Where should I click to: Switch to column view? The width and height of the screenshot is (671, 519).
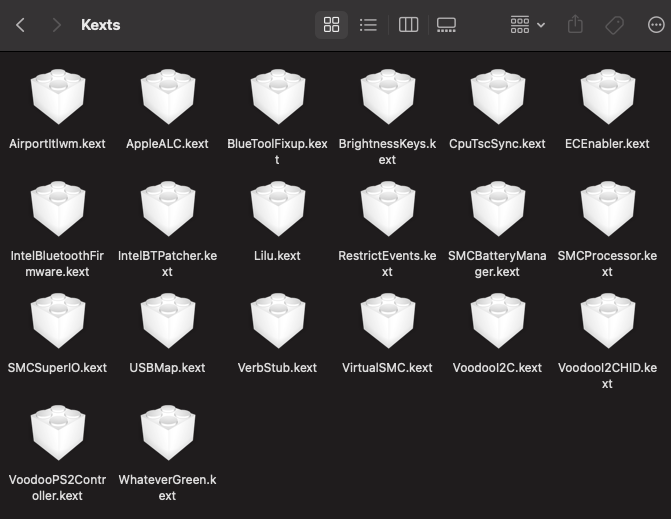(408, 25)
